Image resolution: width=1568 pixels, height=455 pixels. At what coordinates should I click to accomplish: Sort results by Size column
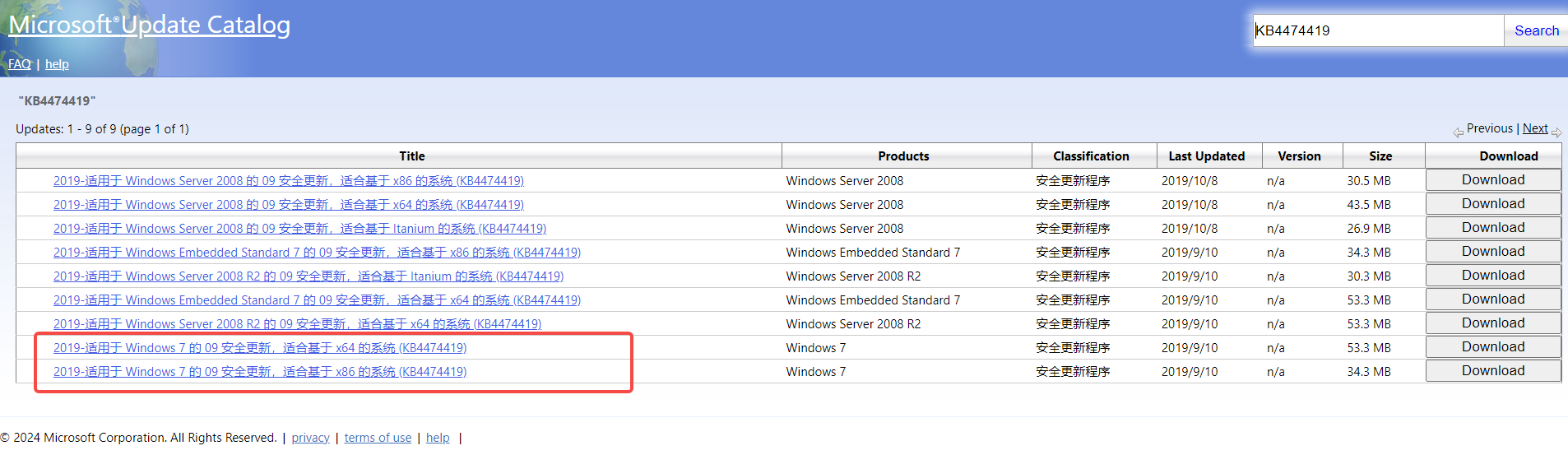[x=1380, y=156]
